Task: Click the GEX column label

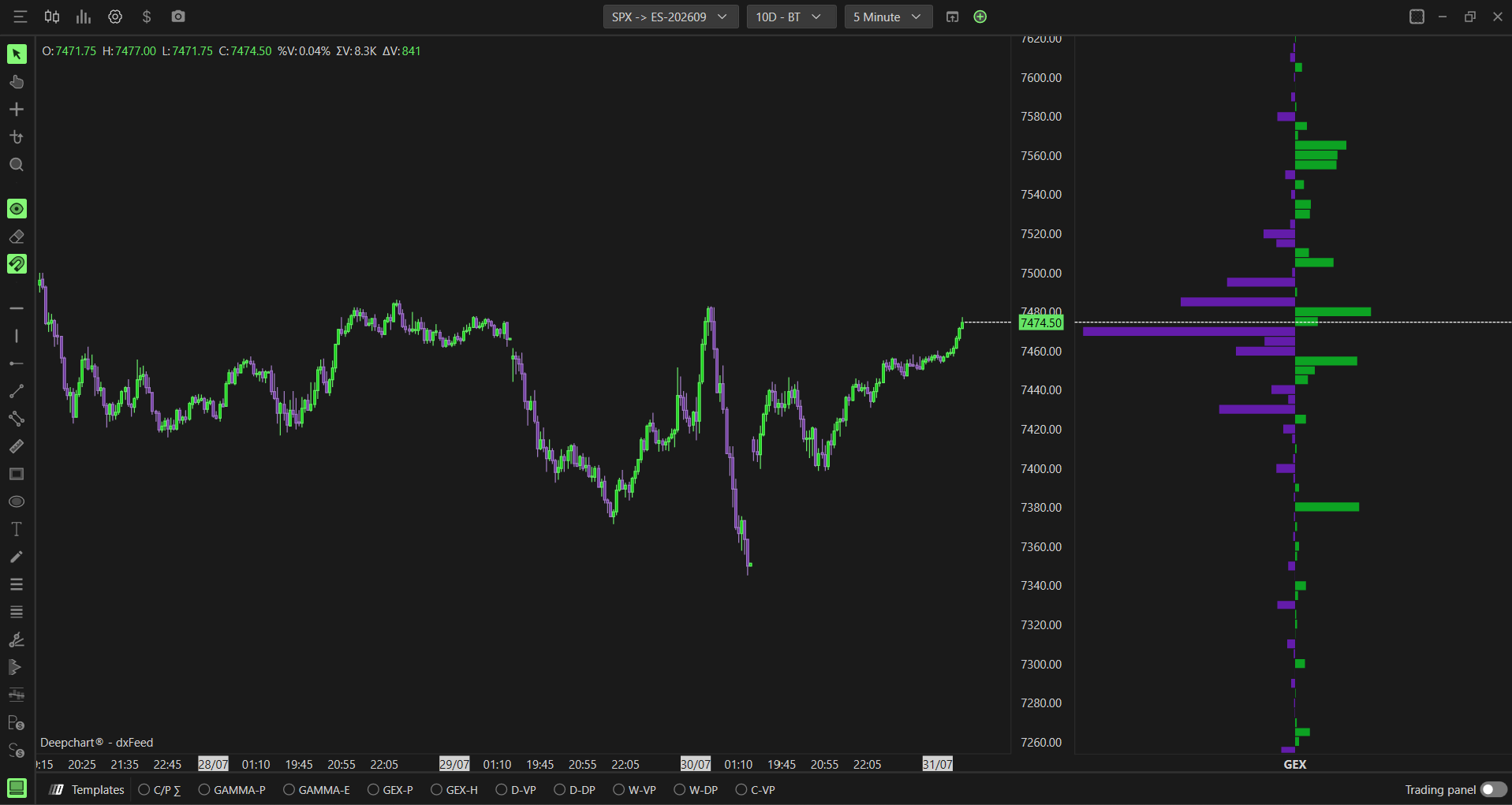Action: tap(1294, 764)
